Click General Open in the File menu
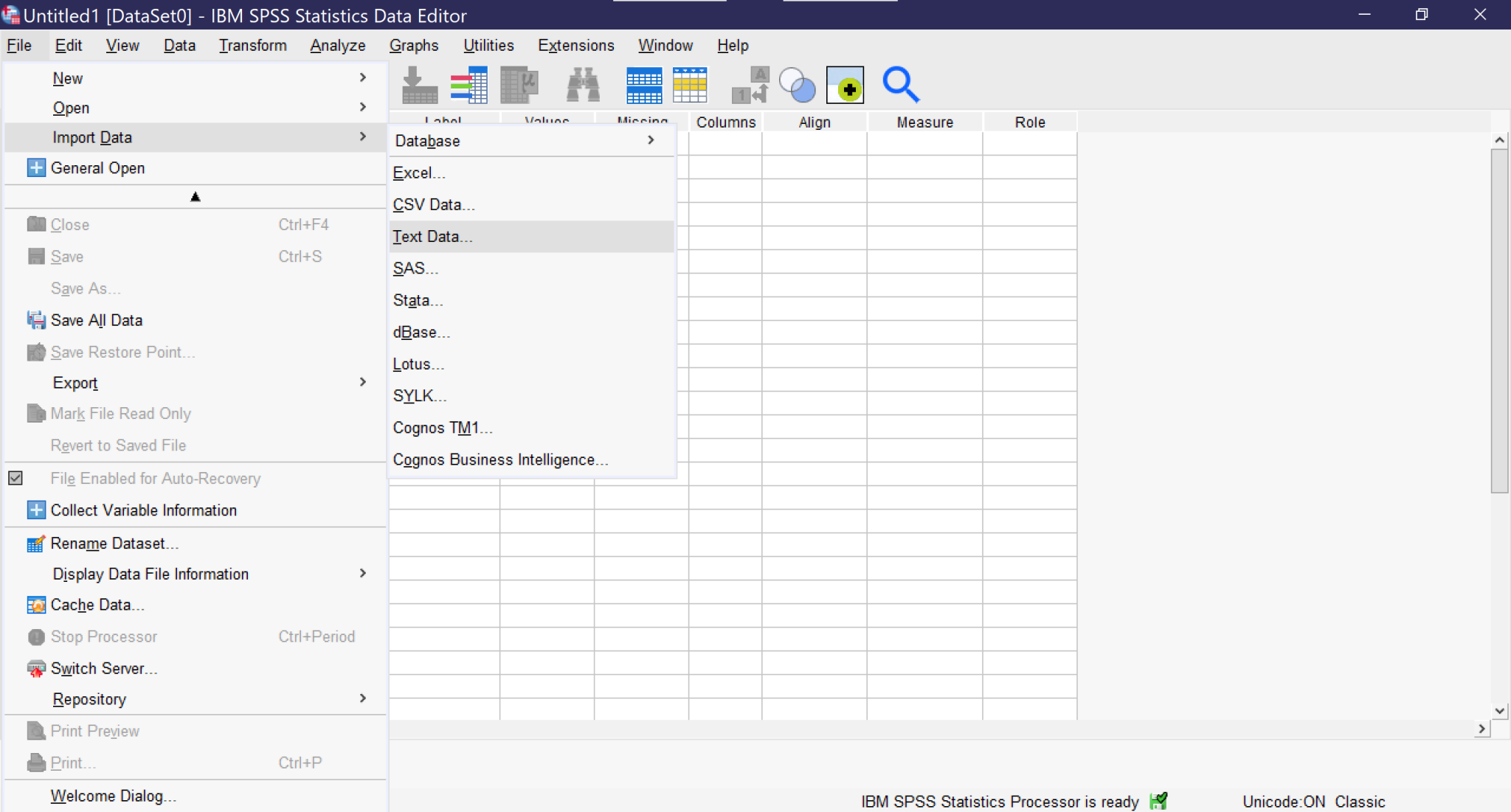This screenshot has height=812, width=1511. pos(98,167)
